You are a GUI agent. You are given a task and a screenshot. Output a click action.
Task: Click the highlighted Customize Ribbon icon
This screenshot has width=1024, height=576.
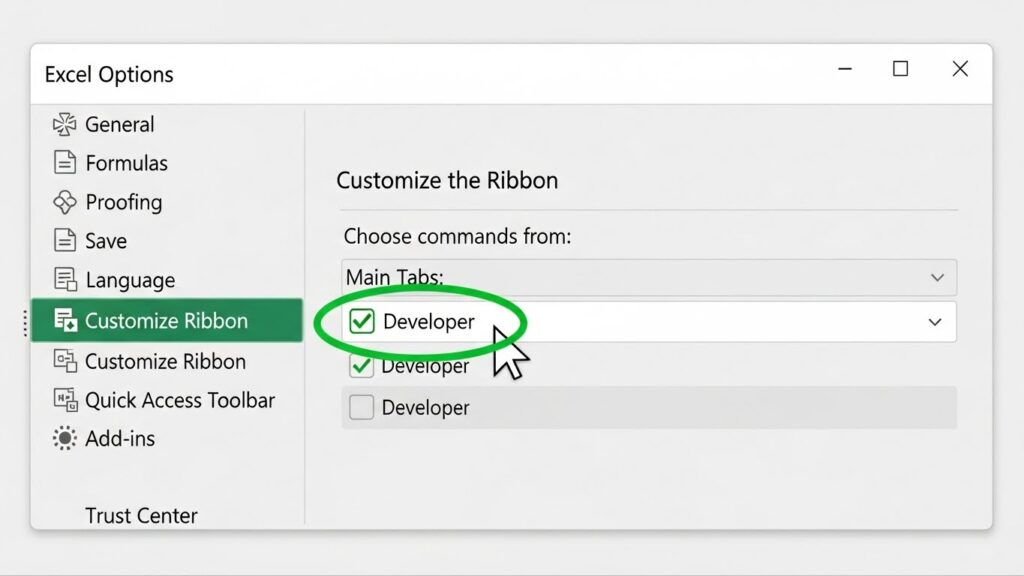65,320
